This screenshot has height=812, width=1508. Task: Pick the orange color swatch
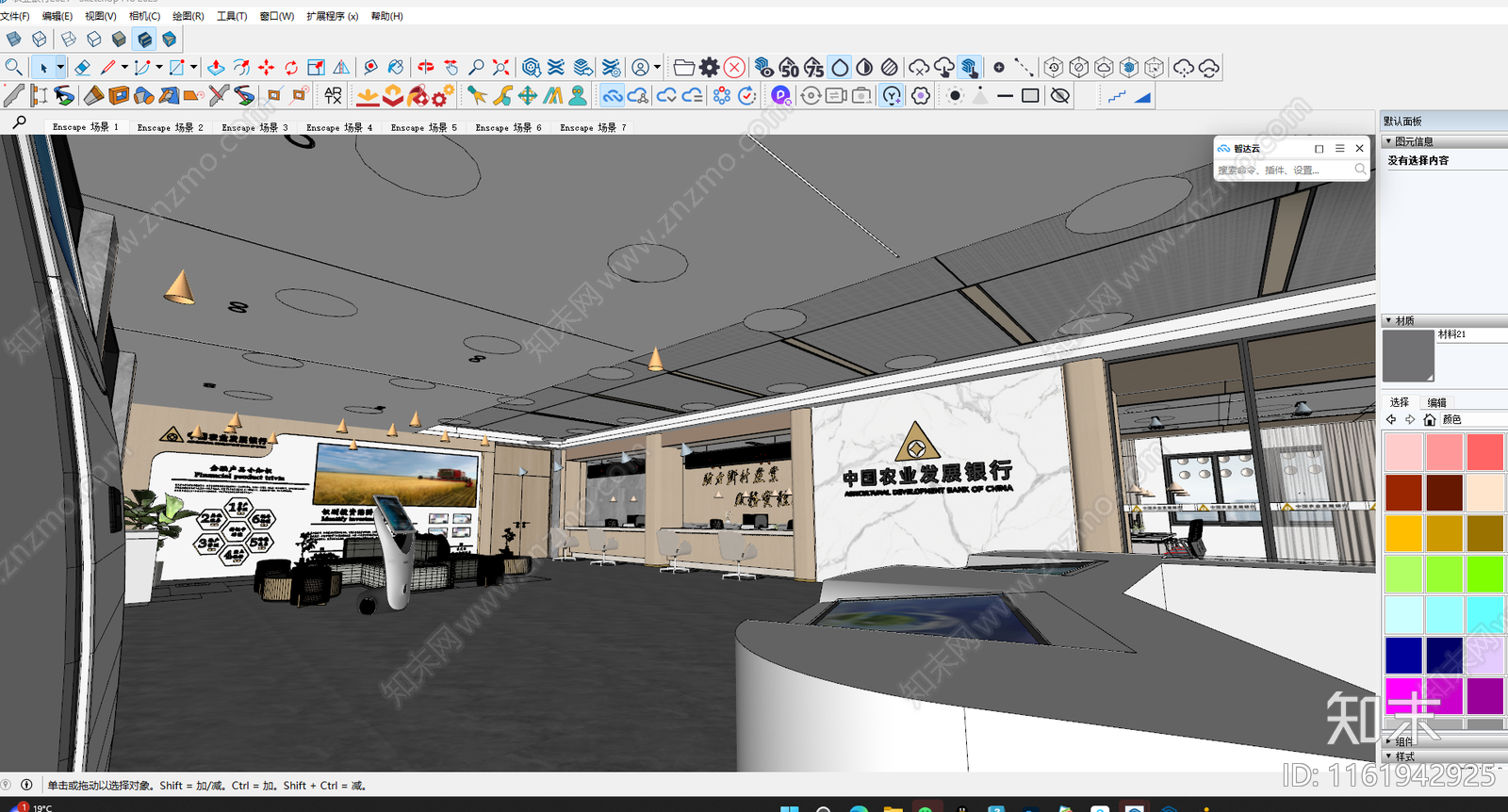click(x=1403, y=533)
